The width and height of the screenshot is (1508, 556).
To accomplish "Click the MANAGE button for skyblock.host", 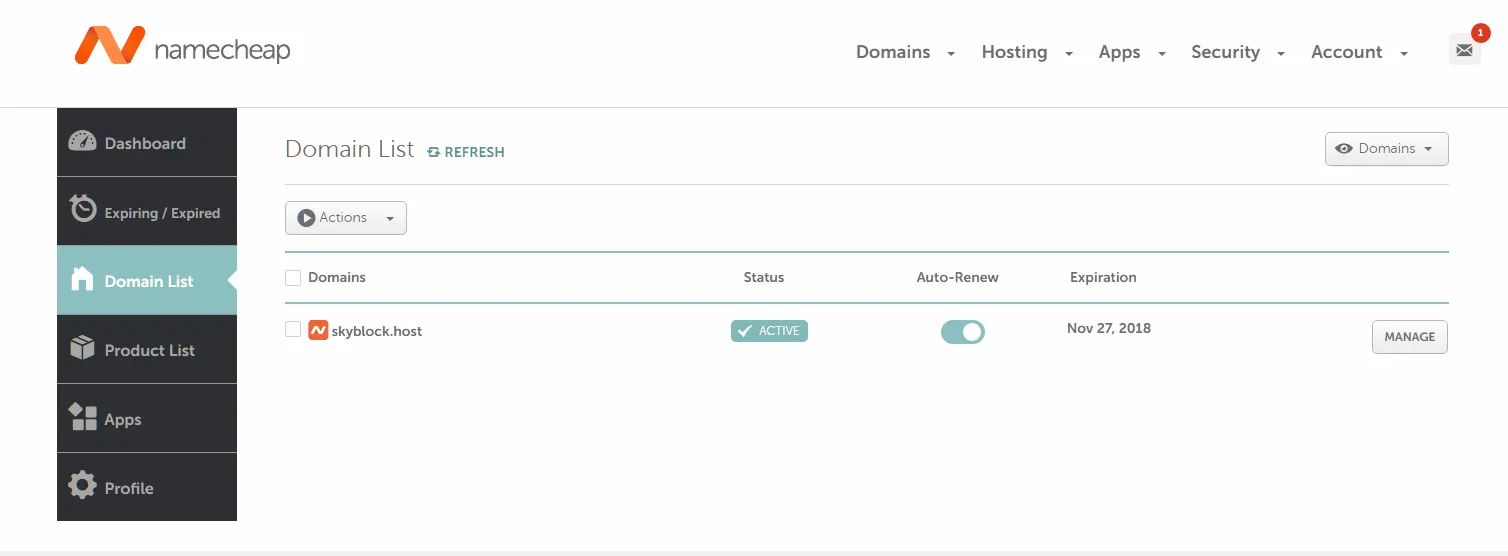I will [1409, 337].
